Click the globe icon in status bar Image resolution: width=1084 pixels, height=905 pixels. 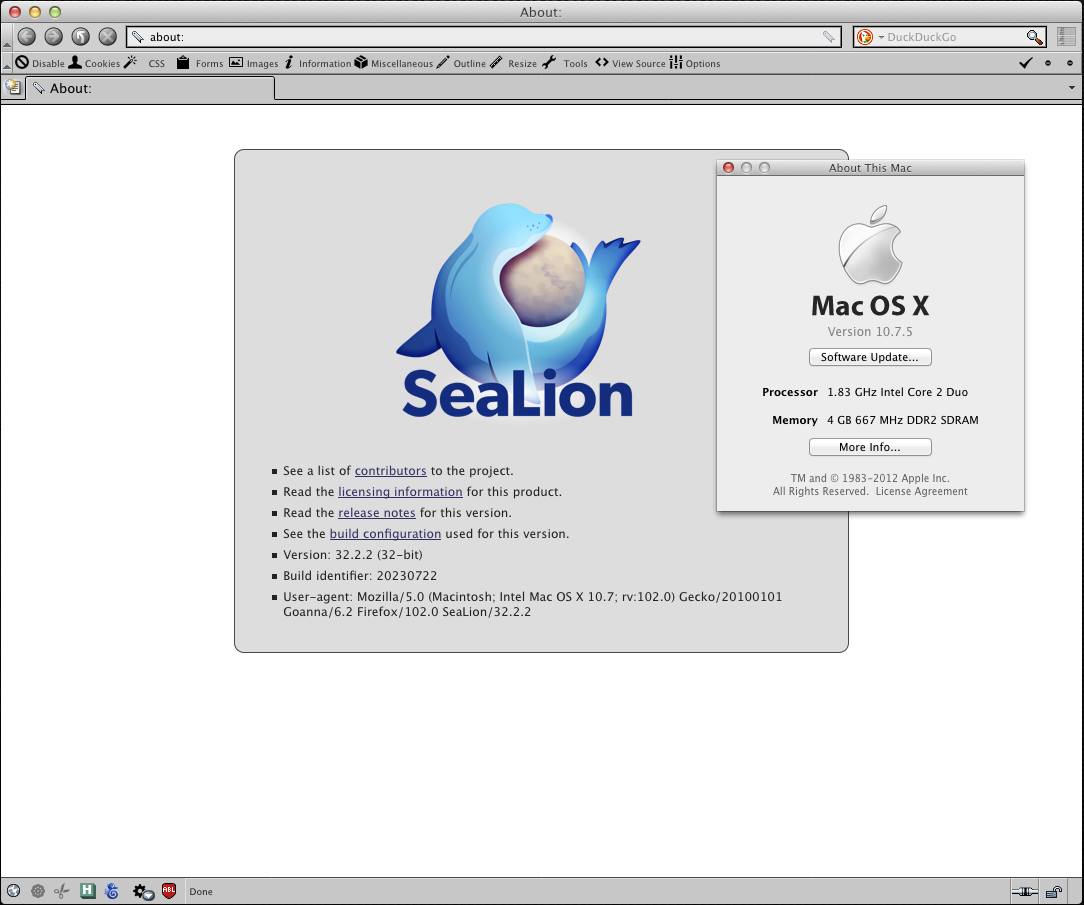point(13,891)
